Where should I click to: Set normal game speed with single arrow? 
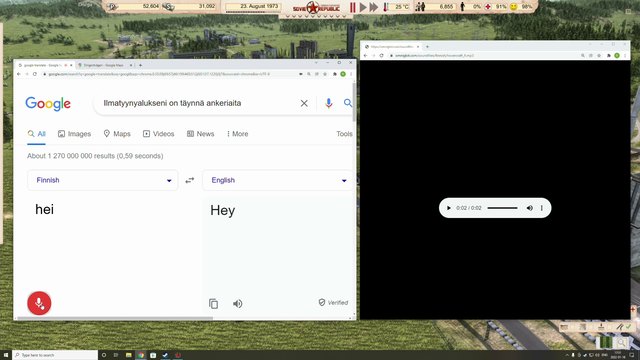tap(363, 7)
